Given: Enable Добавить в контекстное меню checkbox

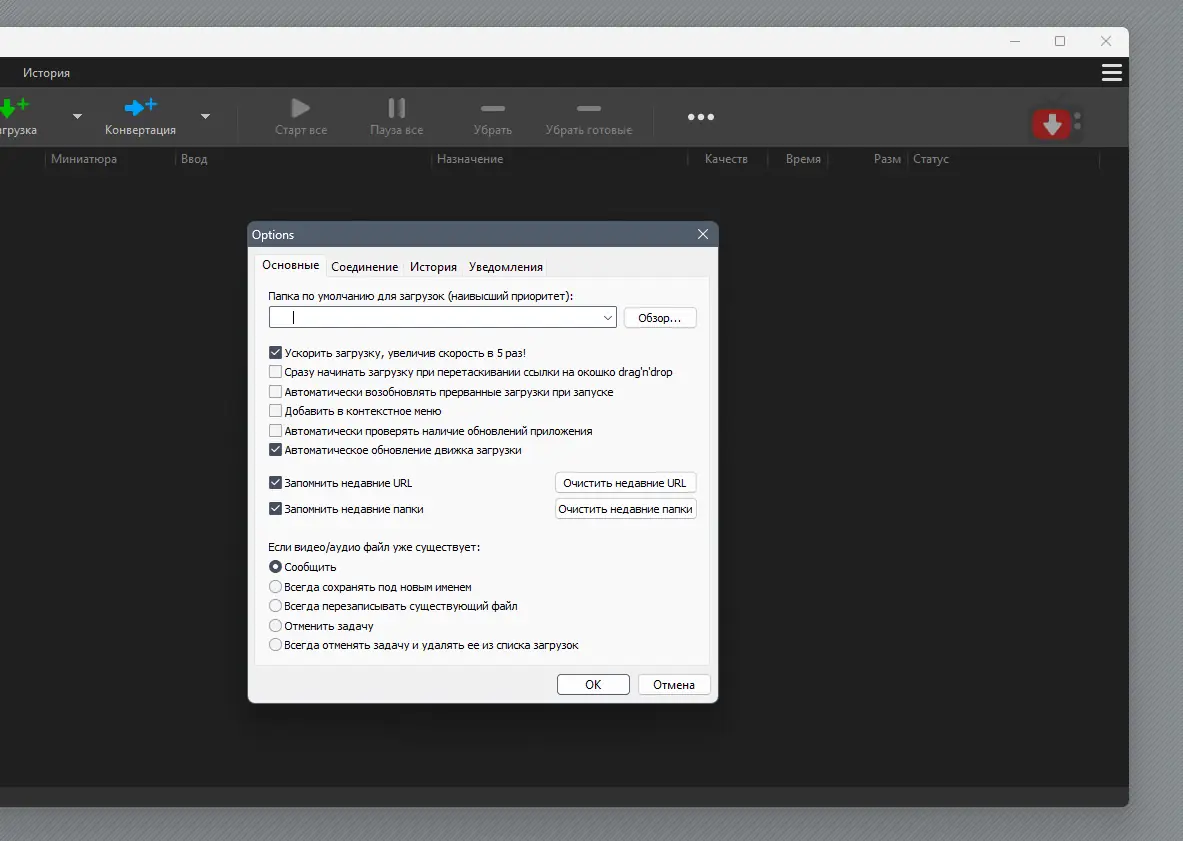Looking at the screenshot, I should tap(275, 411).
